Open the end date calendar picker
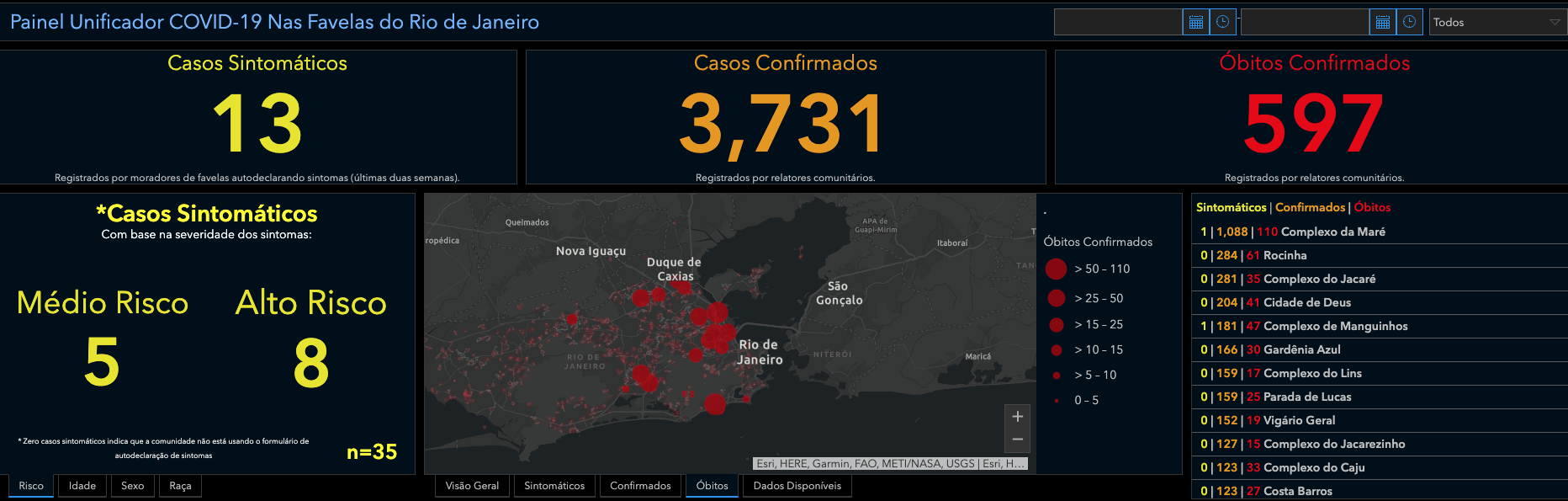 (x=1382, y=23)
